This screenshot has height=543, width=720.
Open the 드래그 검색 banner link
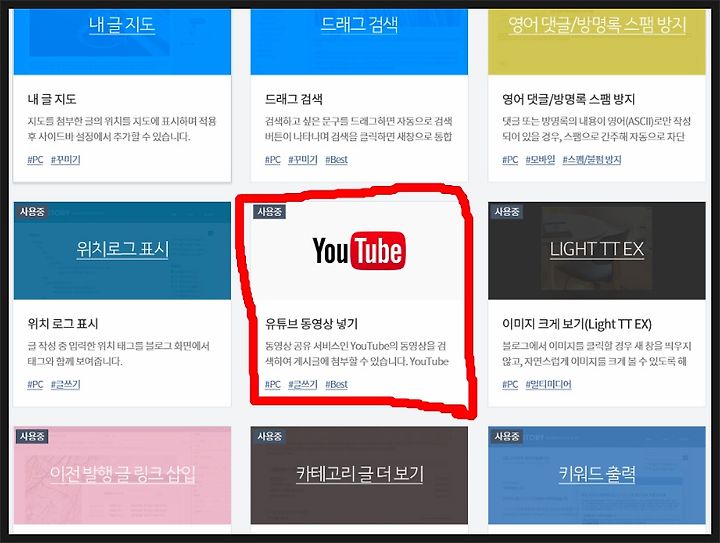(359, 24)
